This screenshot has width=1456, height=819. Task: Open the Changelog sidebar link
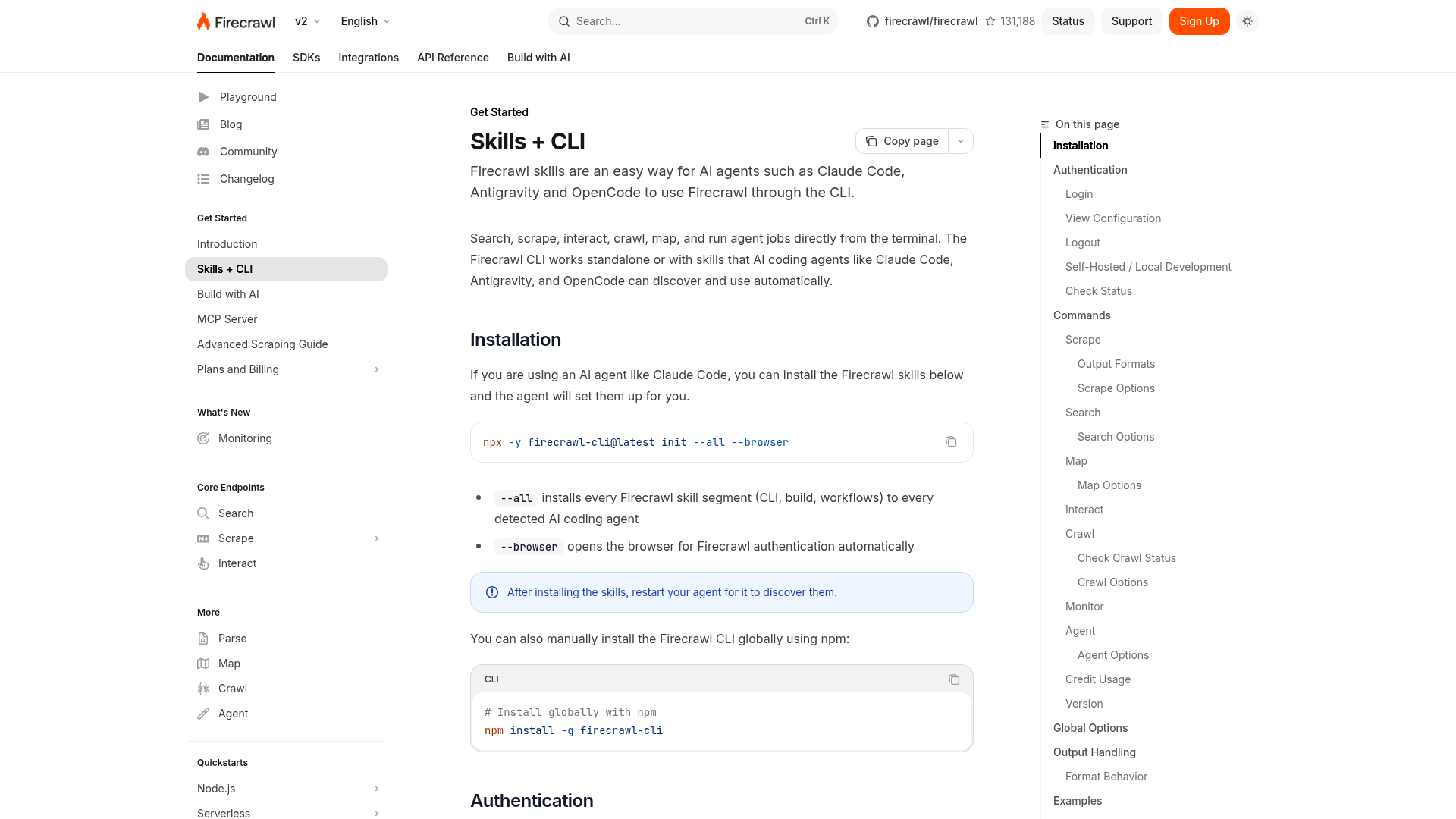[246, 179]
